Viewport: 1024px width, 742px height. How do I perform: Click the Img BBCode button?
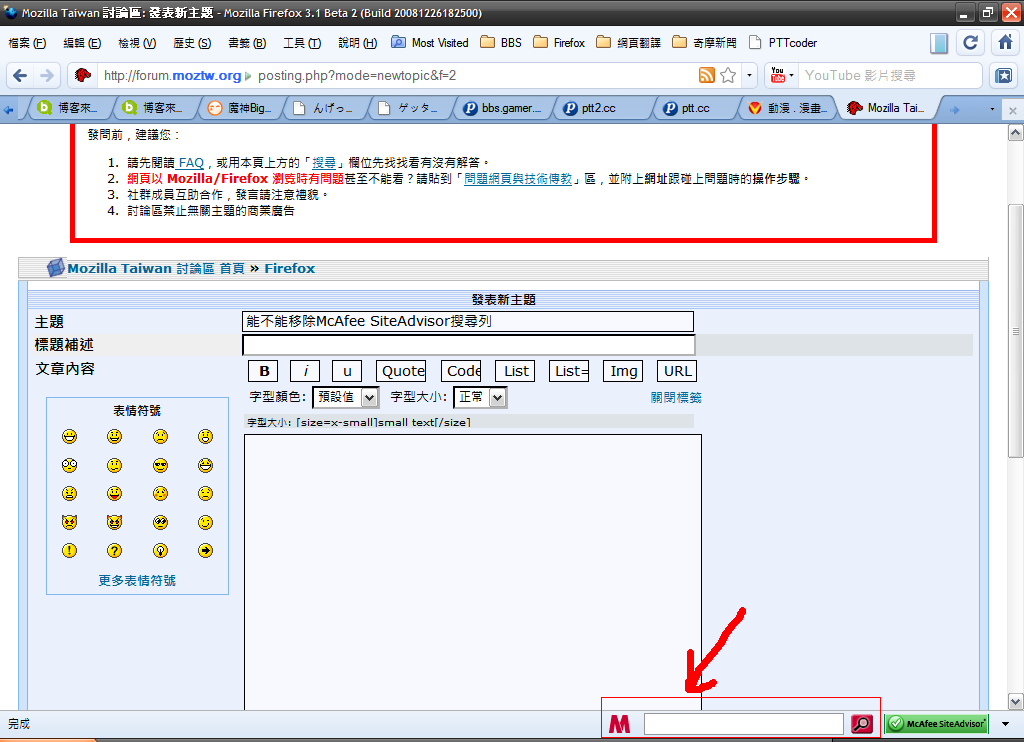[623, 371]
